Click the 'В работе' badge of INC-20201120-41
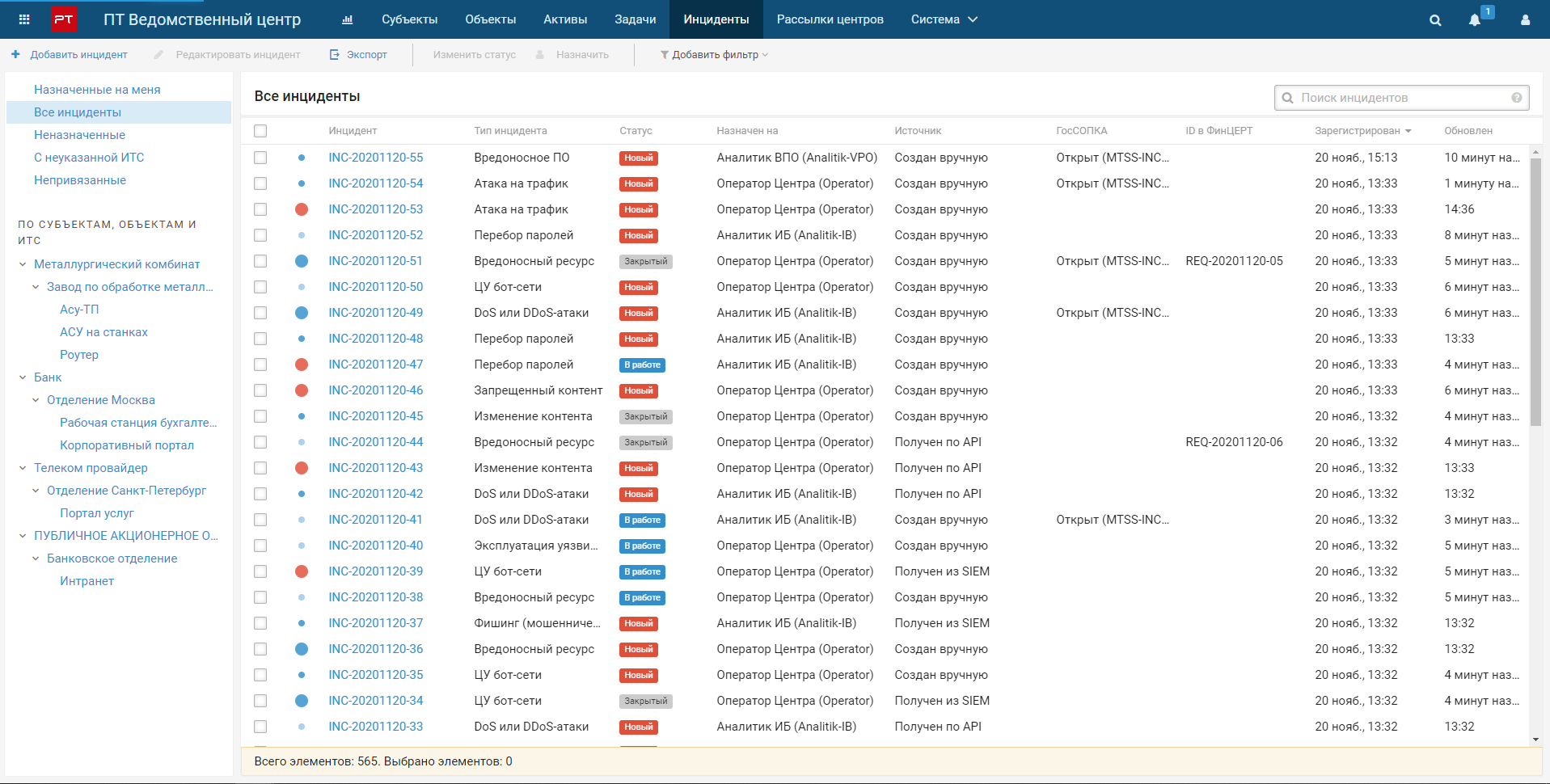The image size is (1550, 784). (x=643, y=521)
